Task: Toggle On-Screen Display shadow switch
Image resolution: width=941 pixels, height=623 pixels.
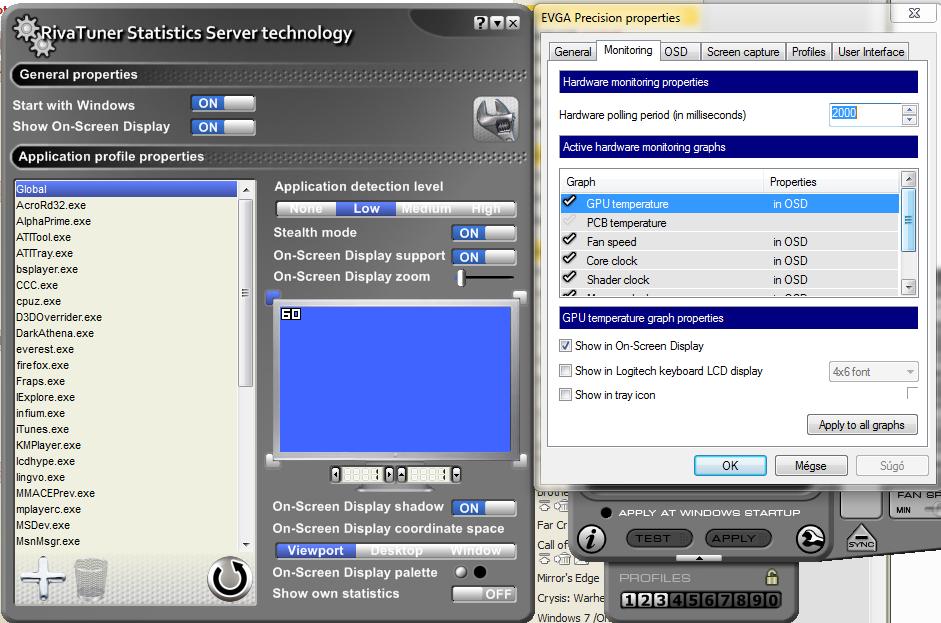Action: [x=484, y=508]
